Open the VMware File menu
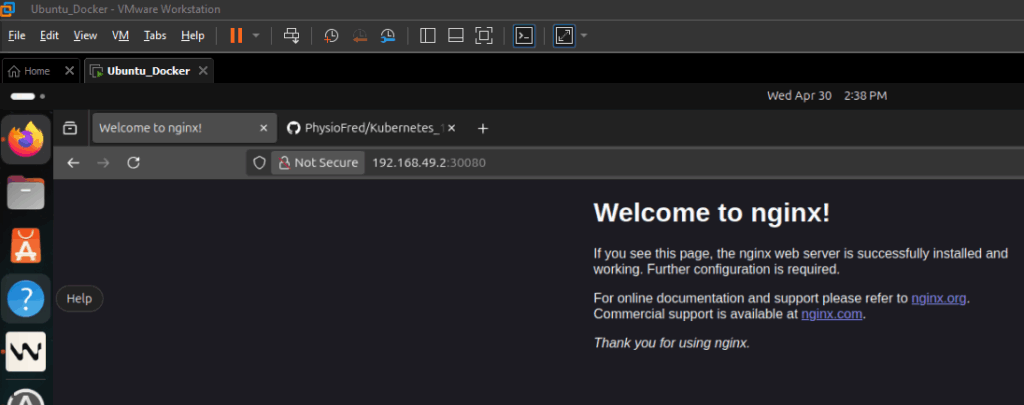 tap(16, 35)
